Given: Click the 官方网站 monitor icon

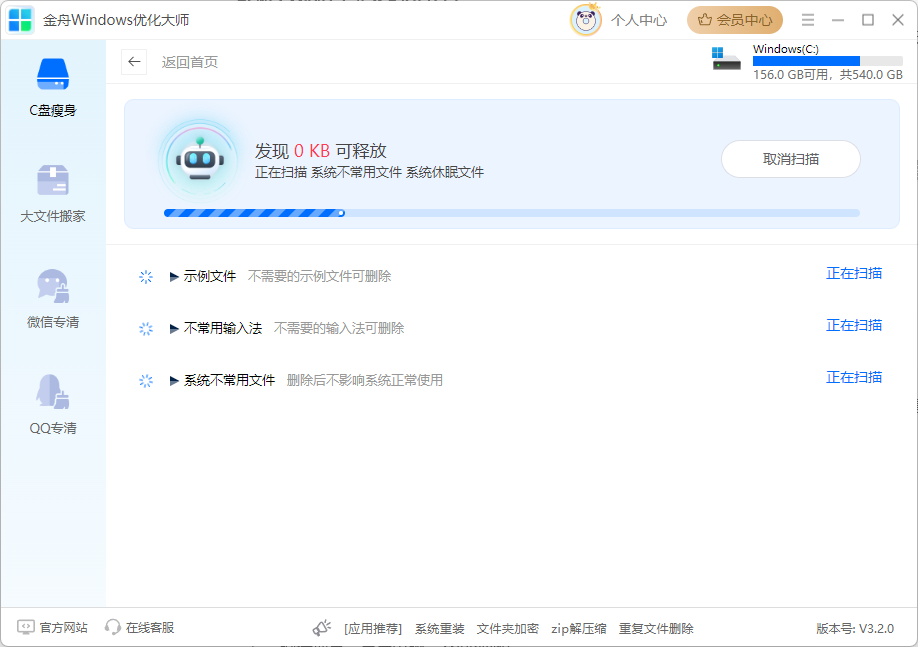Looking at the screenshot, I should 25,628.
